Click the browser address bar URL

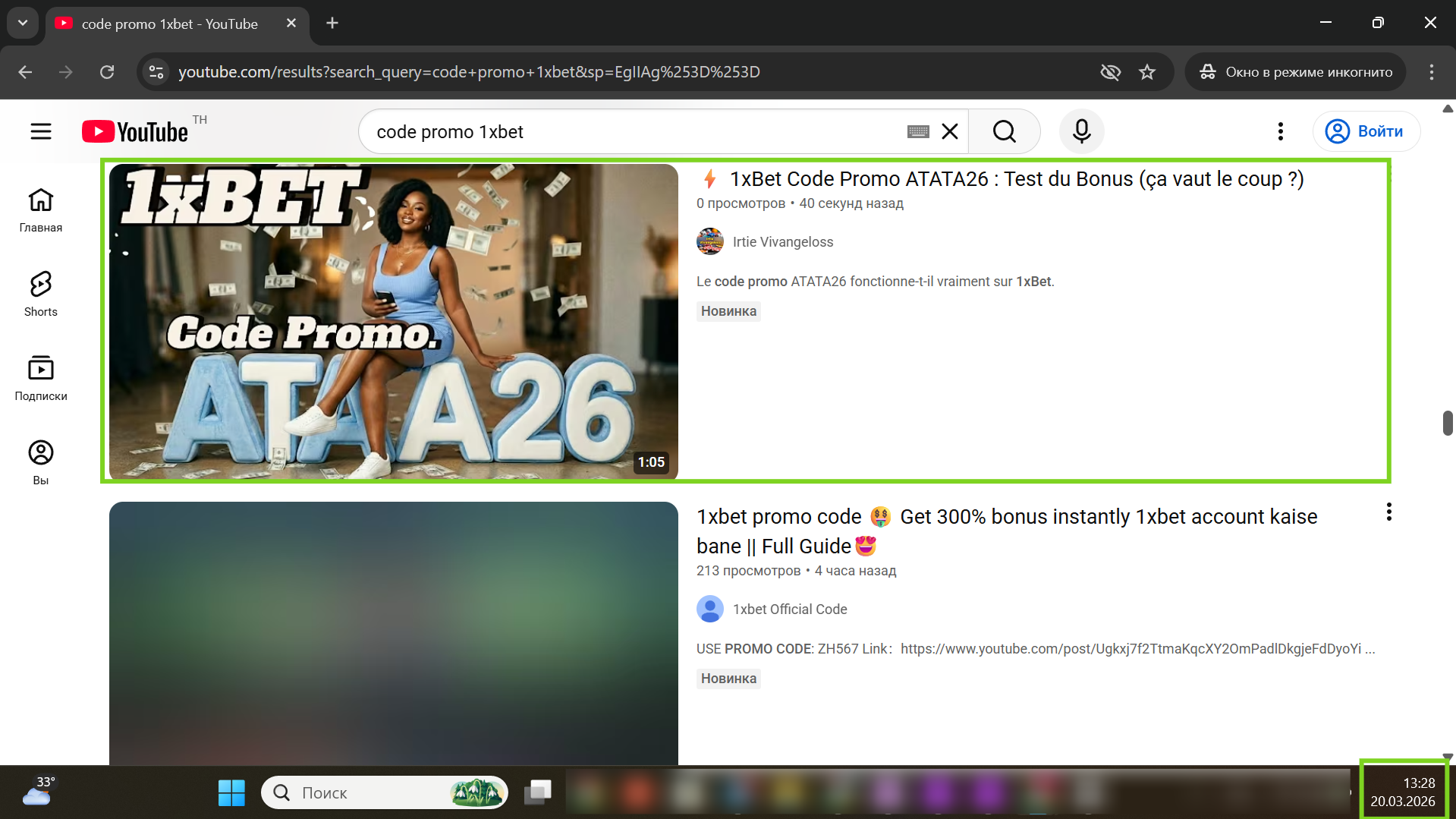pyautogui.click(x=469, y=72)
